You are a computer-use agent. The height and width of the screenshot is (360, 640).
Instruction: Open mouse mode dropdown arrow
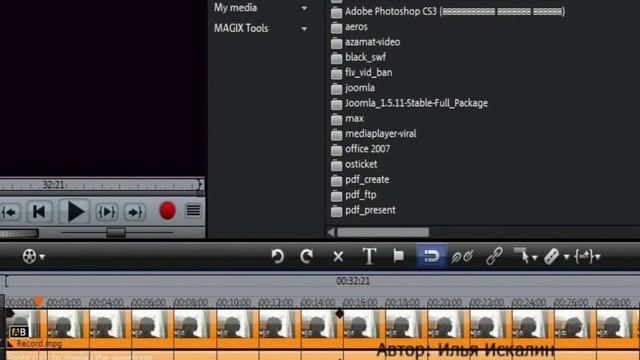click(x=535, y=258)
